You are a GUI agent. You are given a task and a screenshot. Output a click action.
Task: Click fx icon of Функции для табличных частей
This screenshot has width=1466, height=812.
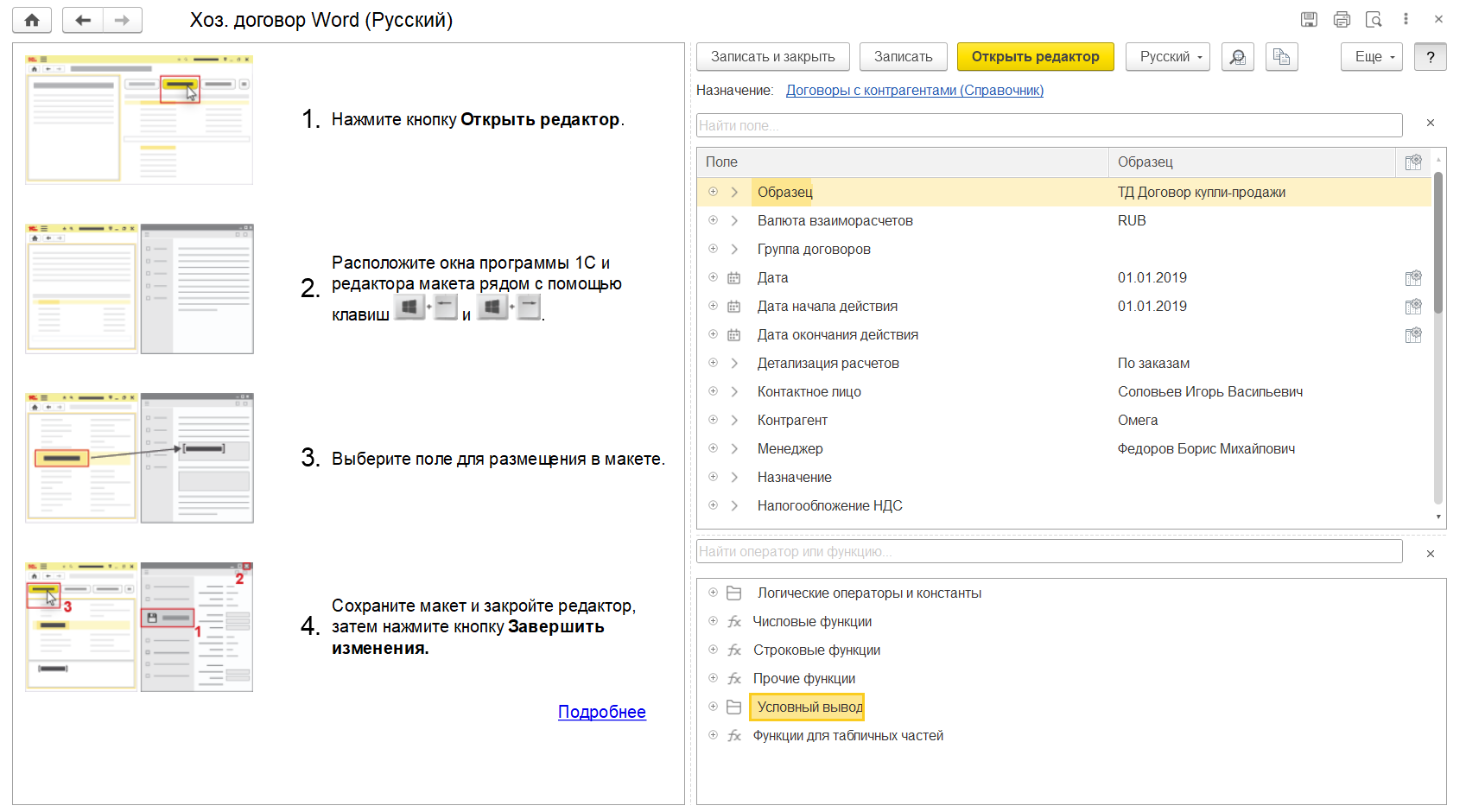(x=734, y=736)
